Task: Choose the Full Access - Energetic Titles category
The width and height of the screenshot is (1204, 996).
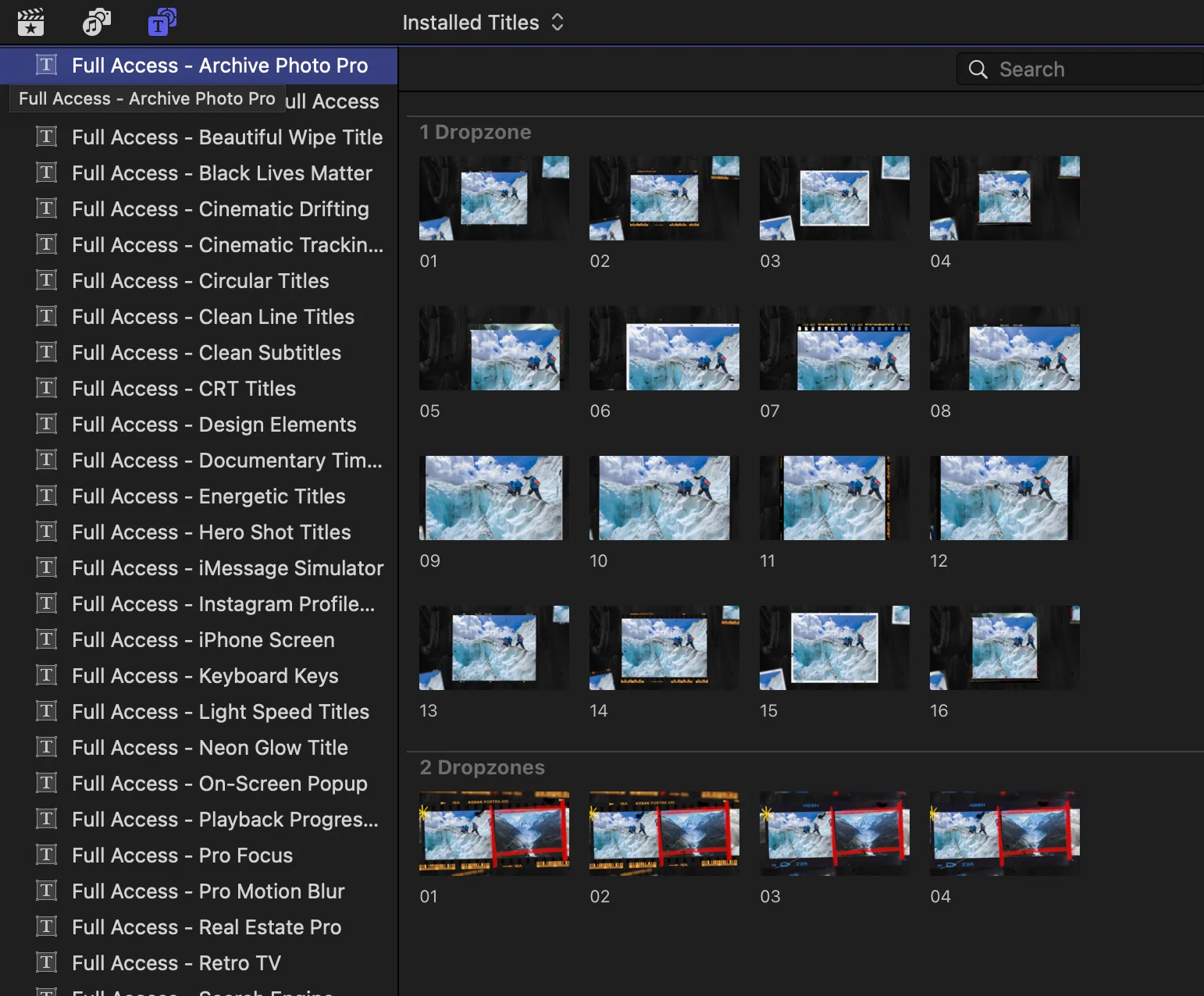Action: coord(199,496)
